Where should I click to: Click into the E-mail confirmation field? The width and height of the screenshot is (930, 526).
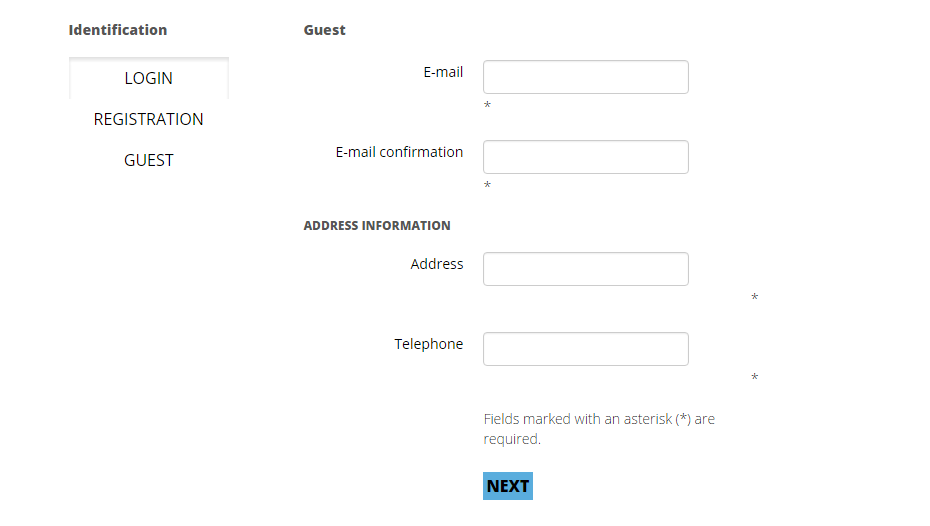click(x=585, y=157)
